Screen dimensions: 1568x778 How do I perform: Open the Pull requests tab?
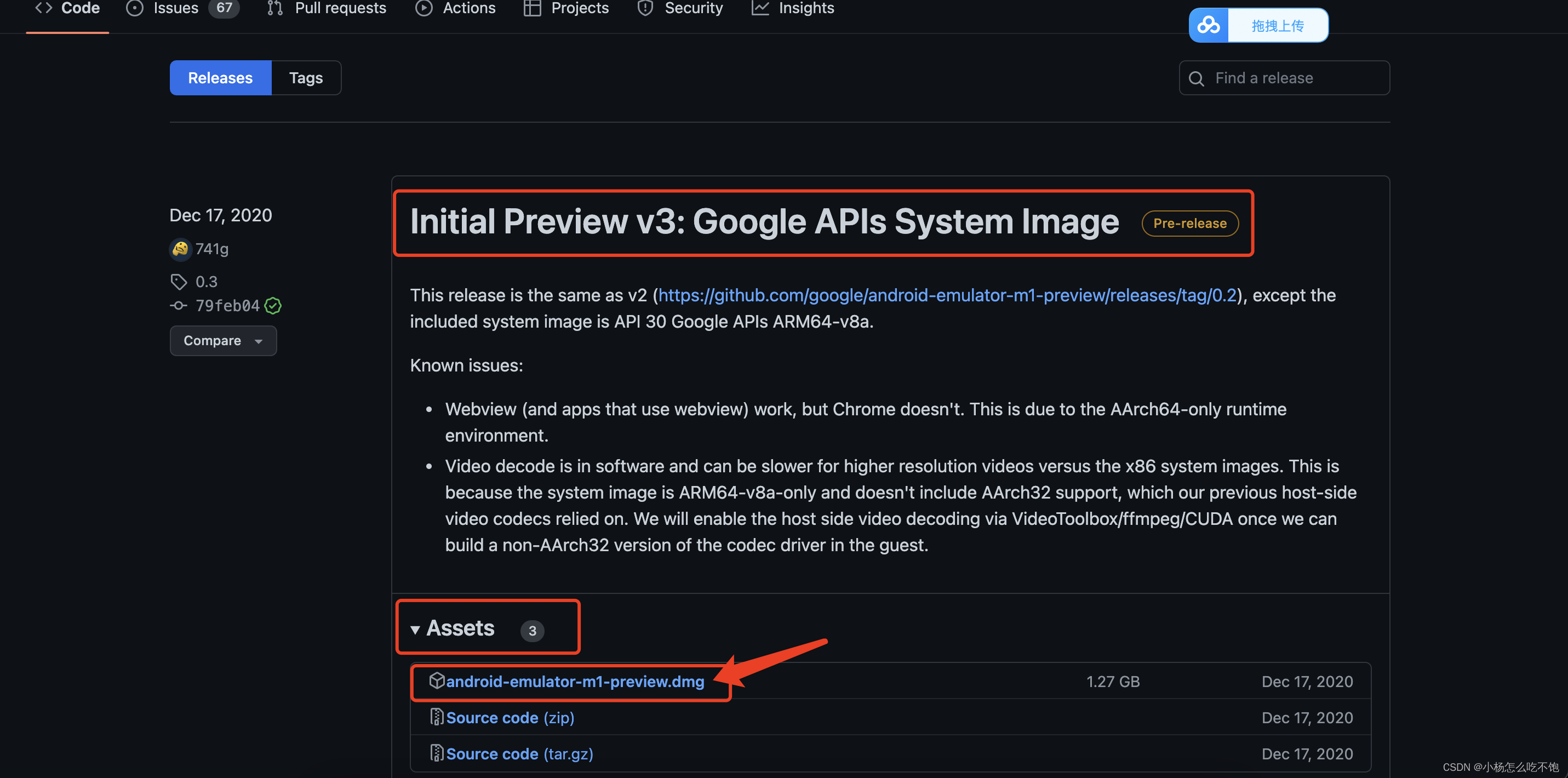pos(340,9)
